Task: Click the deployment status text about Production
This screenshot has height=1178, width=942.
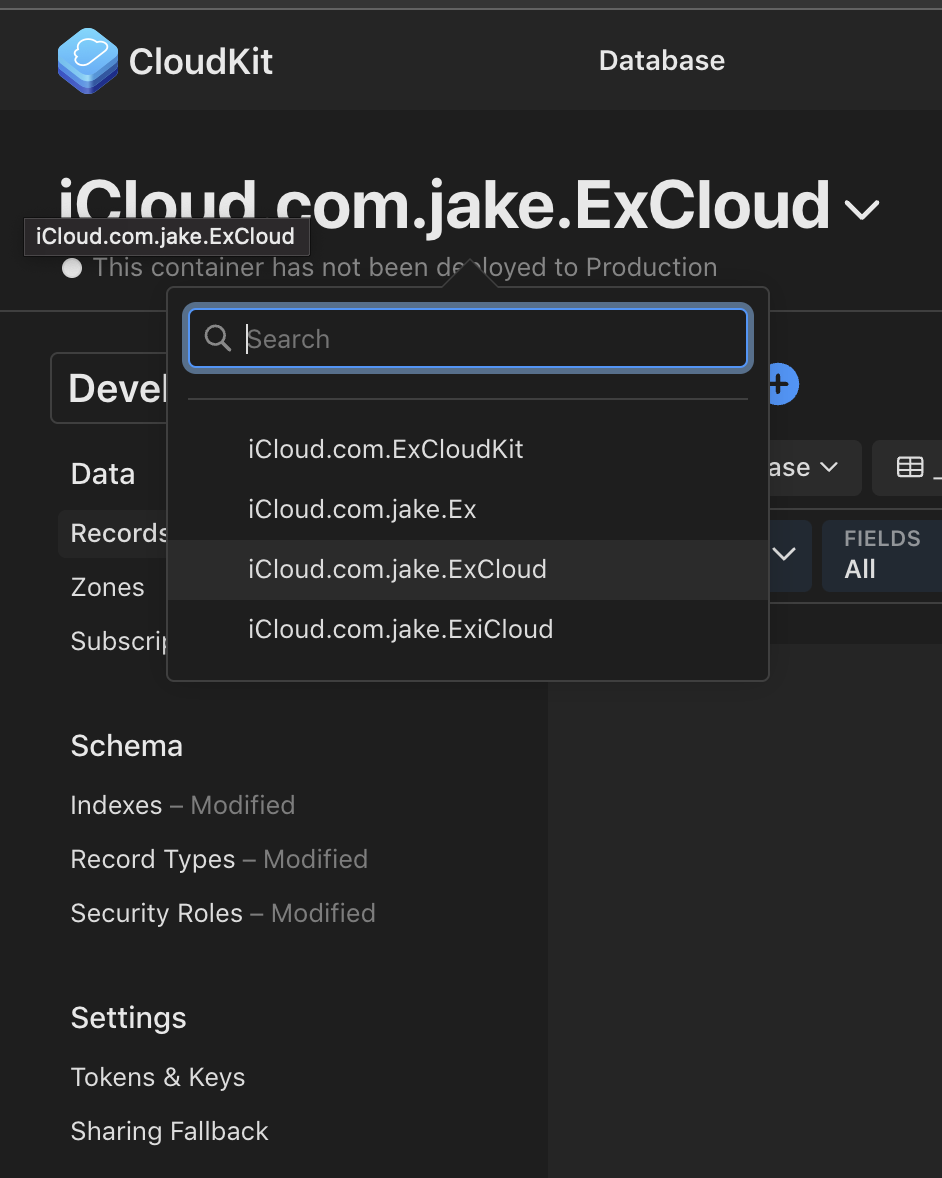Action: click(x=405, y=267)
